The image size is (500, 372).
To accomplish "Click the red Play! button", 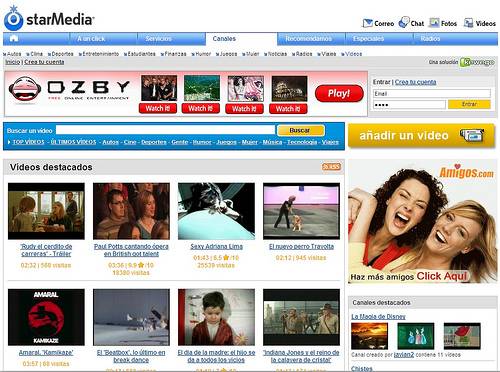I will point(339,93).
